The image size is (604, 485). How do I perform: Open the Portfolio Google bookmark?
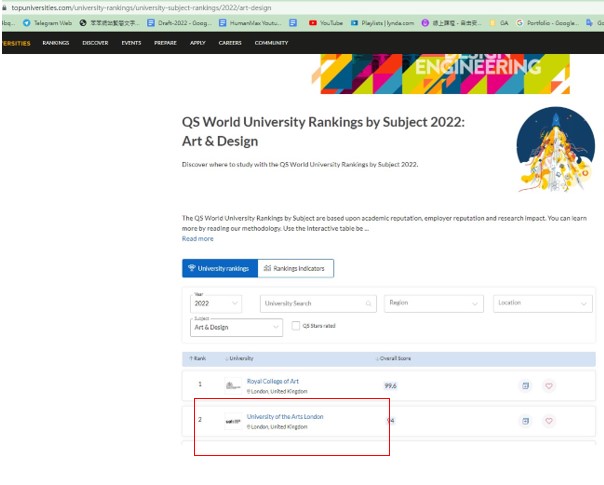coord(547,23)
